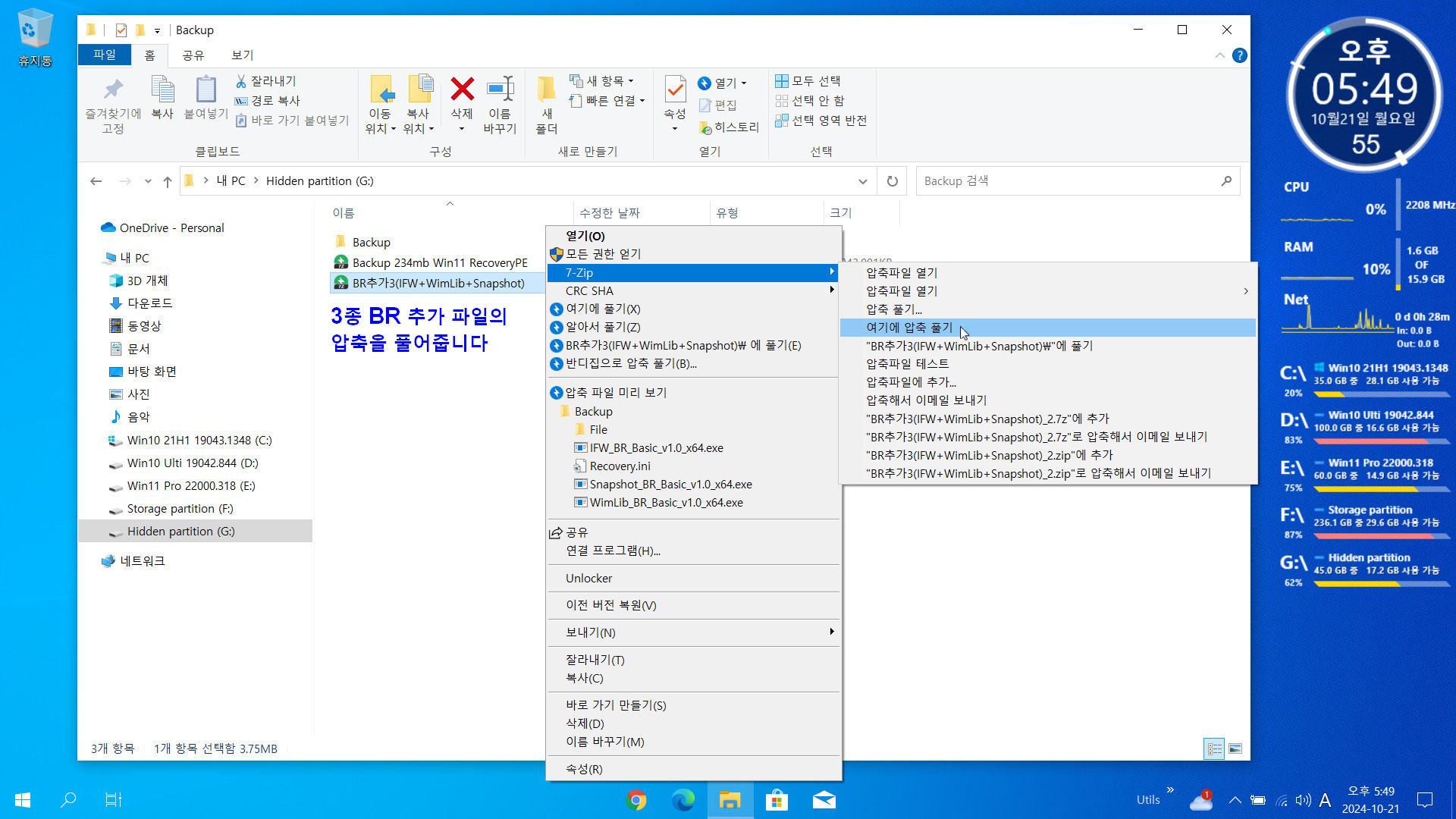Click 속성(R) at the context menu bottom

coord(693,770)
